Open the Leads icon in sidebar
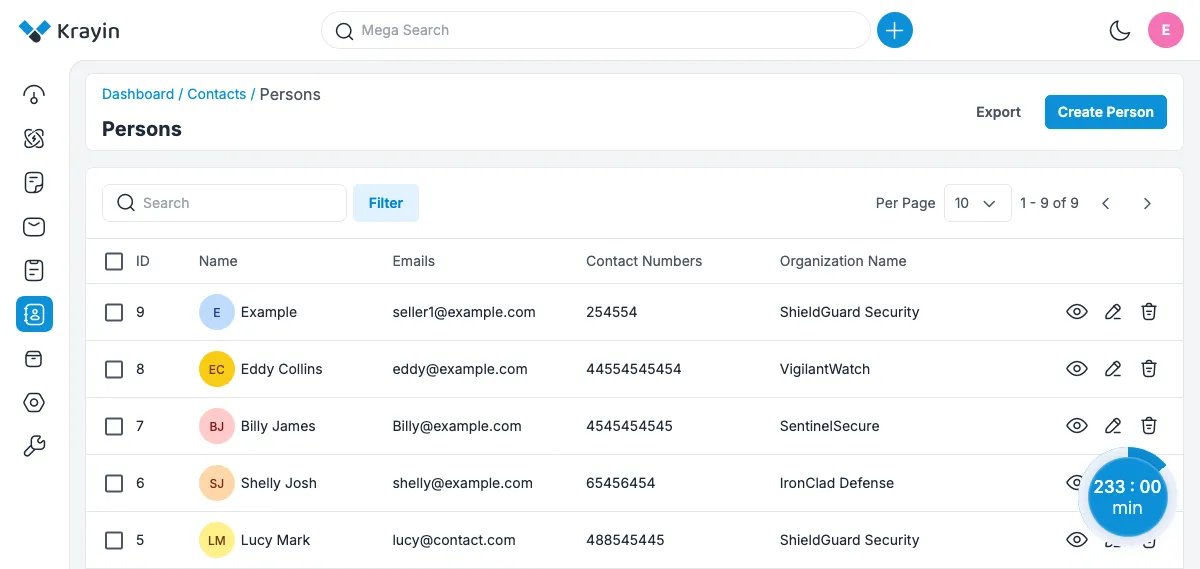 (34, 139)
